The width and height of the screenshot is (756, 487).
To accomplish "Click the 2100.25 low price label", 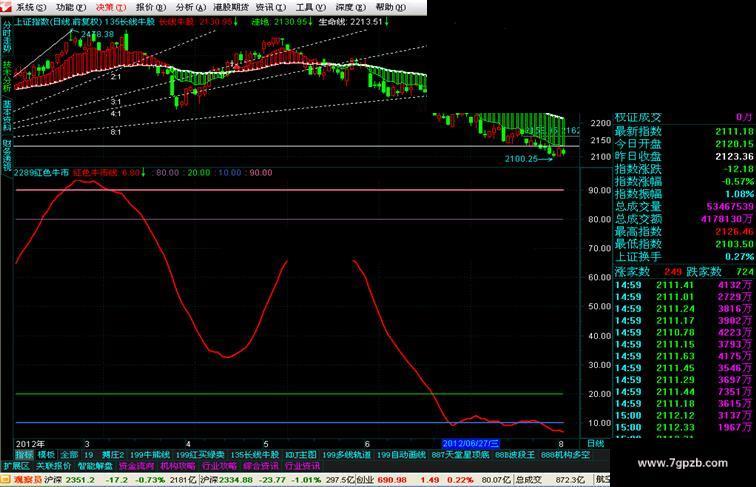I will pos(521,159).
